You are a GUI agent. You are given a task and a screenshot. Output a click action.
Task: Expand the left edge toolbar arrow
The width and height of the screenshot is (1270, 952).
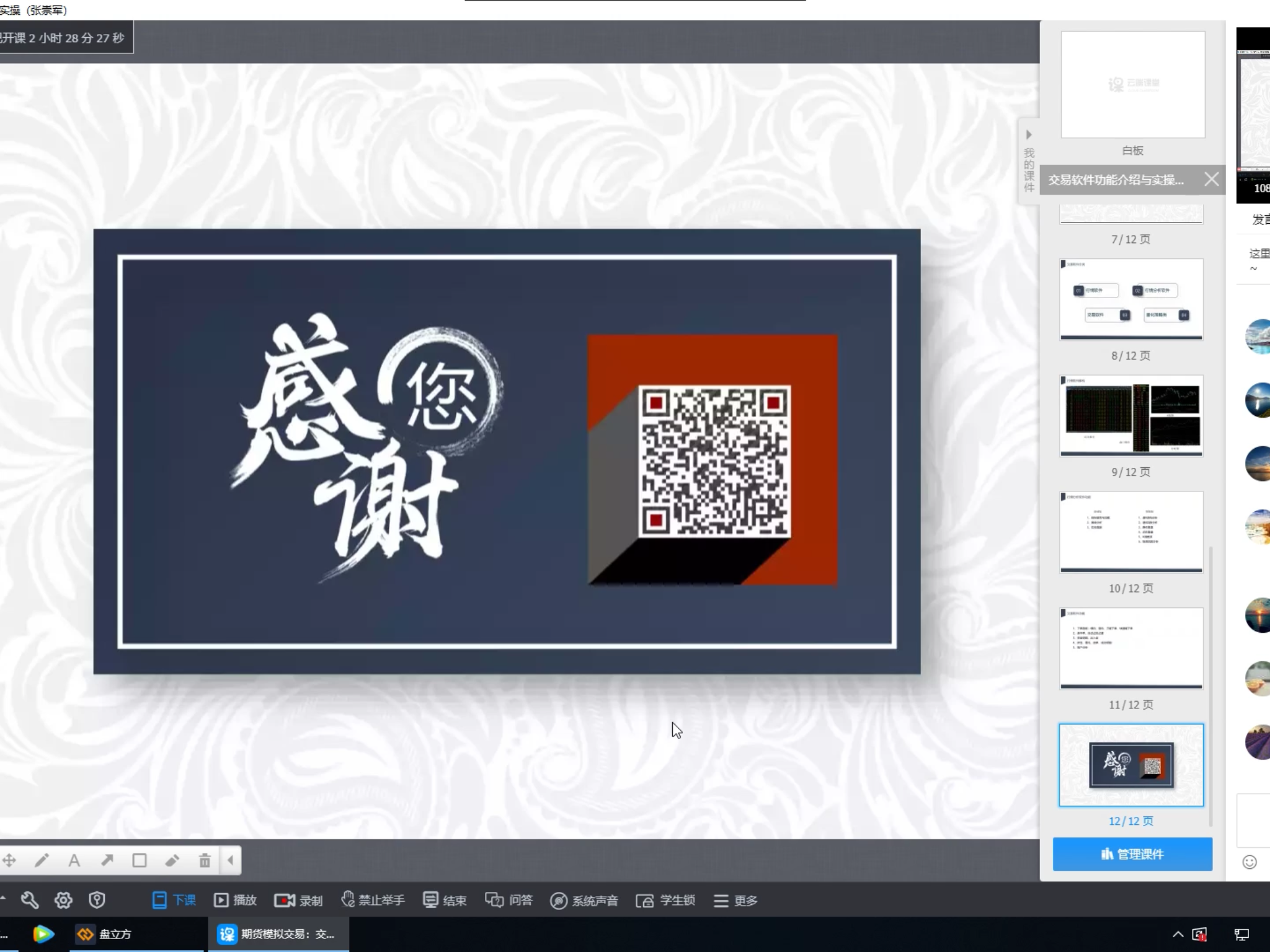click(x=3, y=897)
